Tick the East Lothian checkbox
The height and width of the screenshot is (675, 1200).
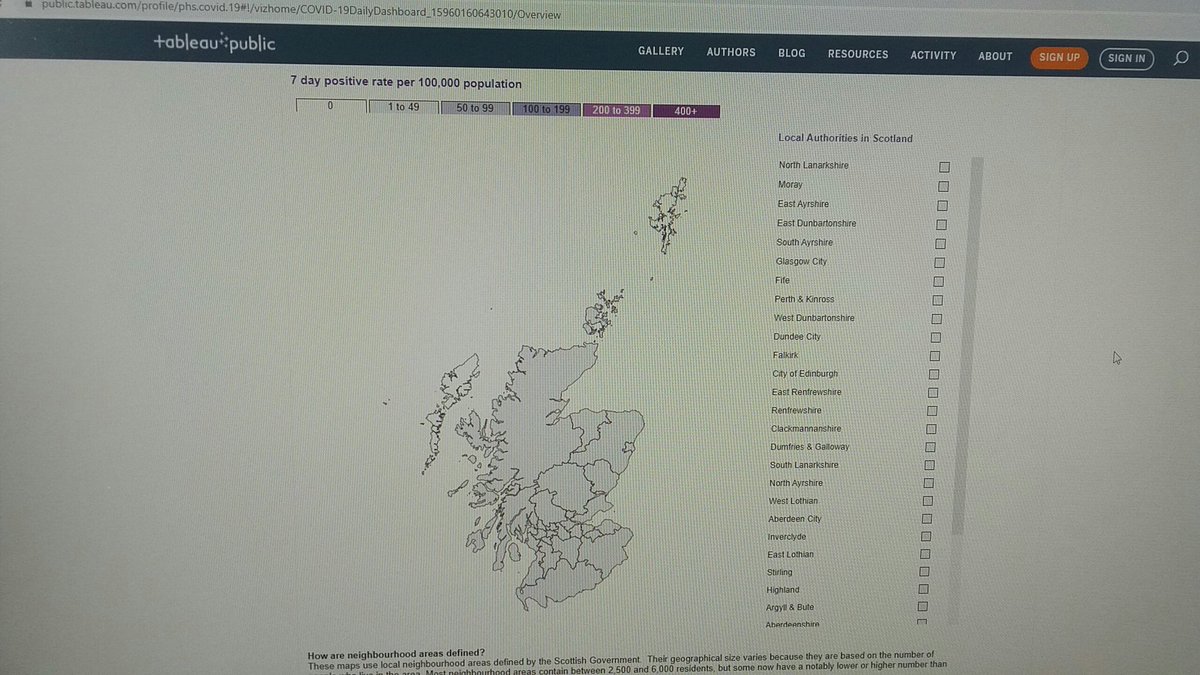924,554
